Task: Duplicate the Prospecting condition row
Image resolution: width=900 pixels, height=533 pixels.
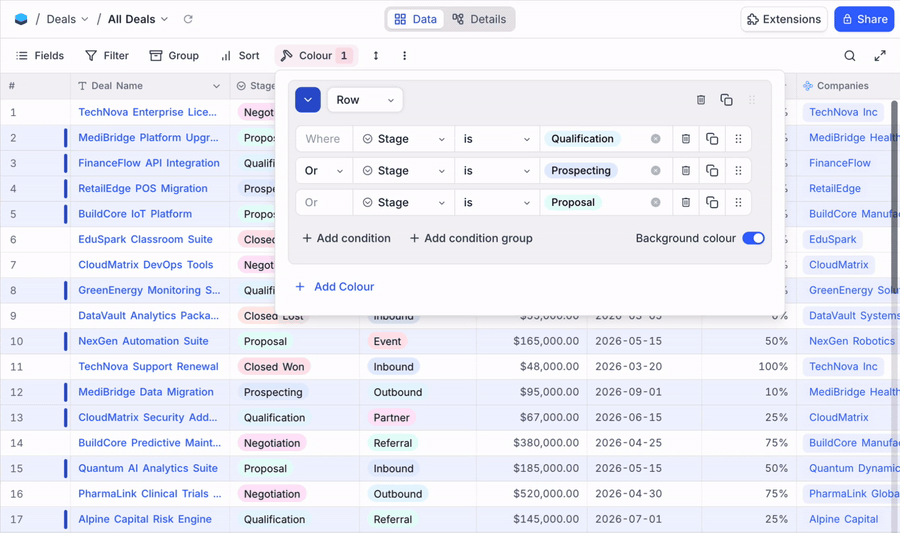Action: (x=712, y=171)
